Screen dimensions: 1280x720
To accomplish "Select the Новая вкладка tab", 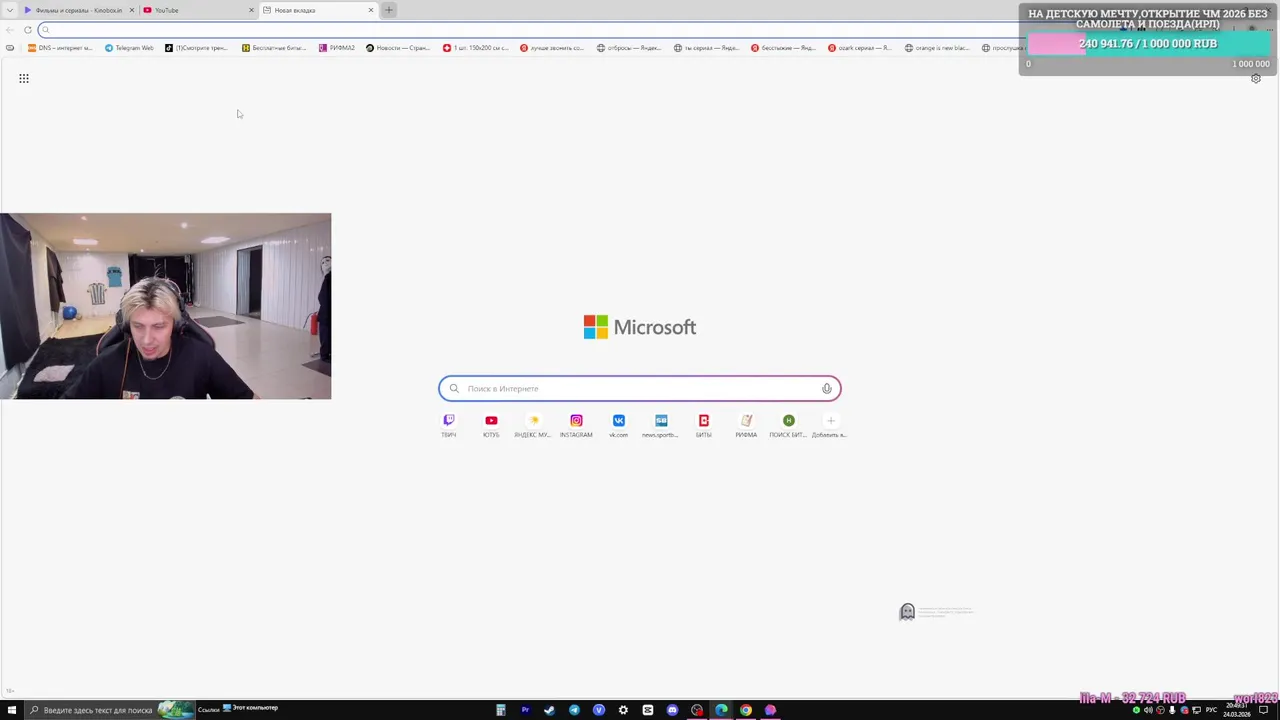I will click(318, 10).
